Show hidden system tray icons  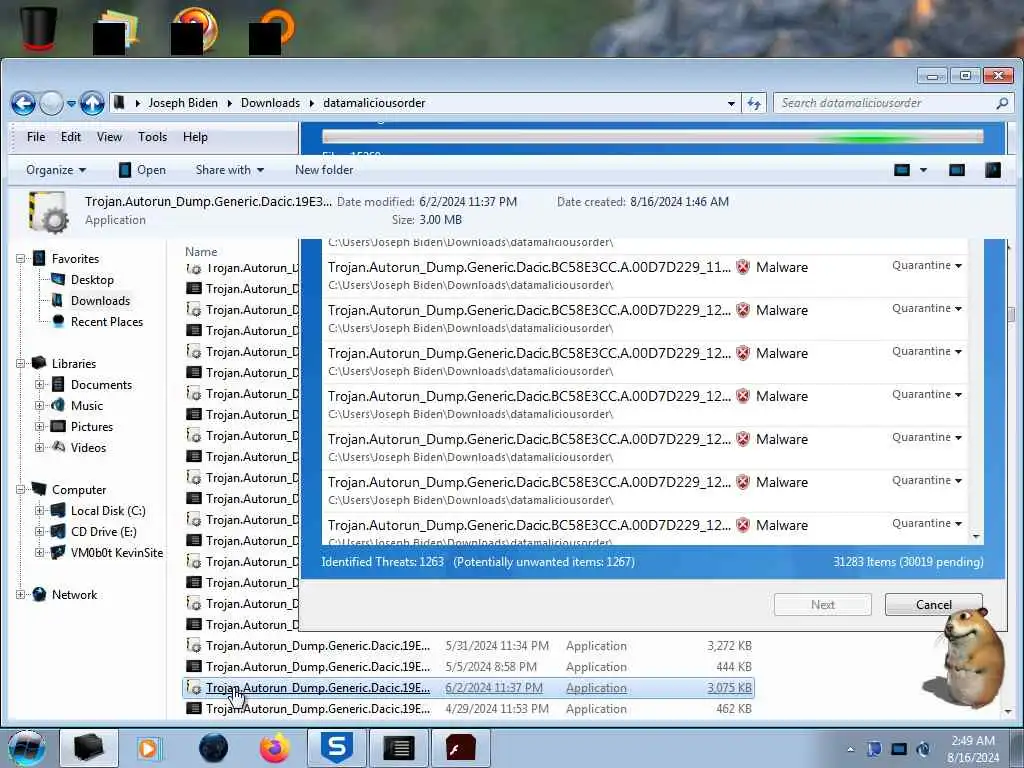pyautogui.click(x=850, y=749)
